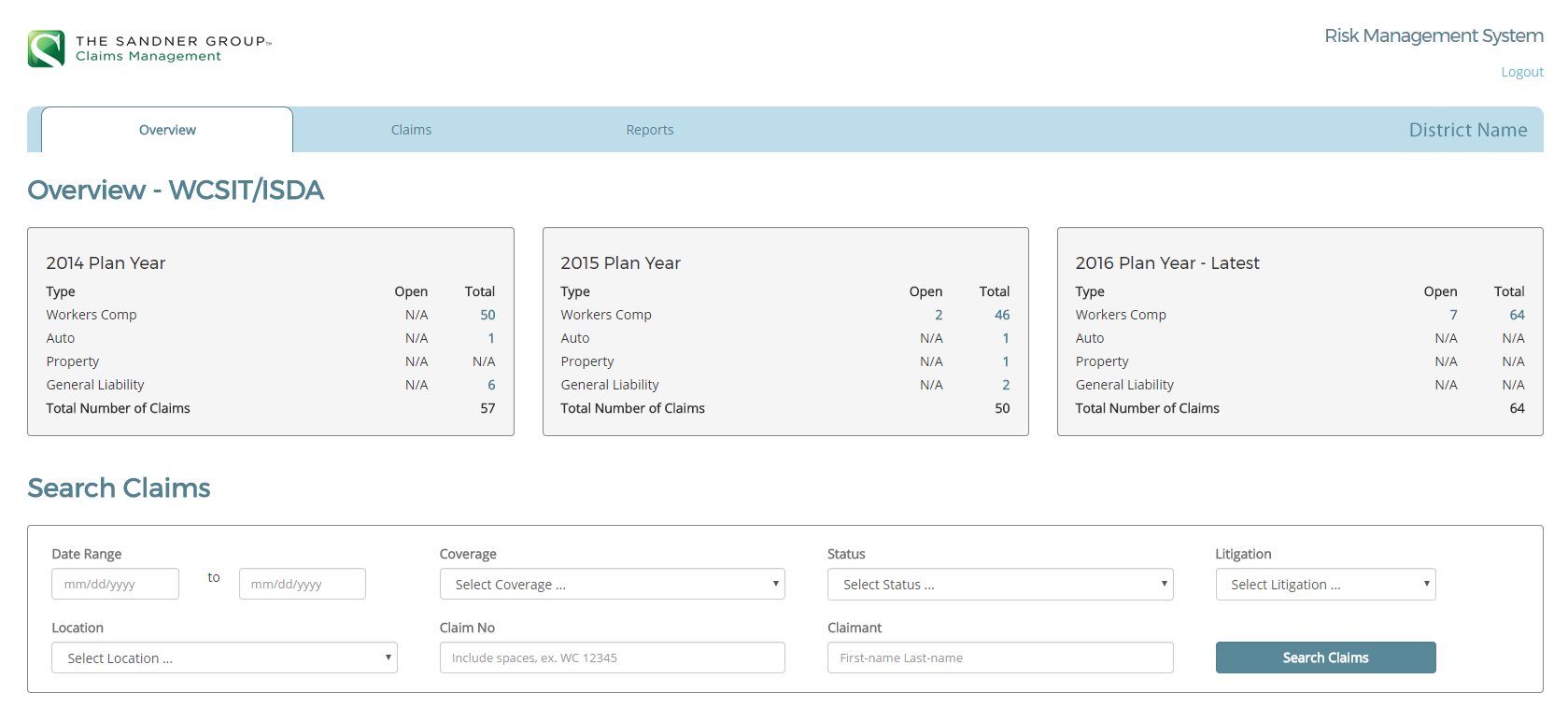The height and width of the screenshot is (707, 1568).
Task: Click 2014 General Liability total of 6
Action: (x=491, y=385)
